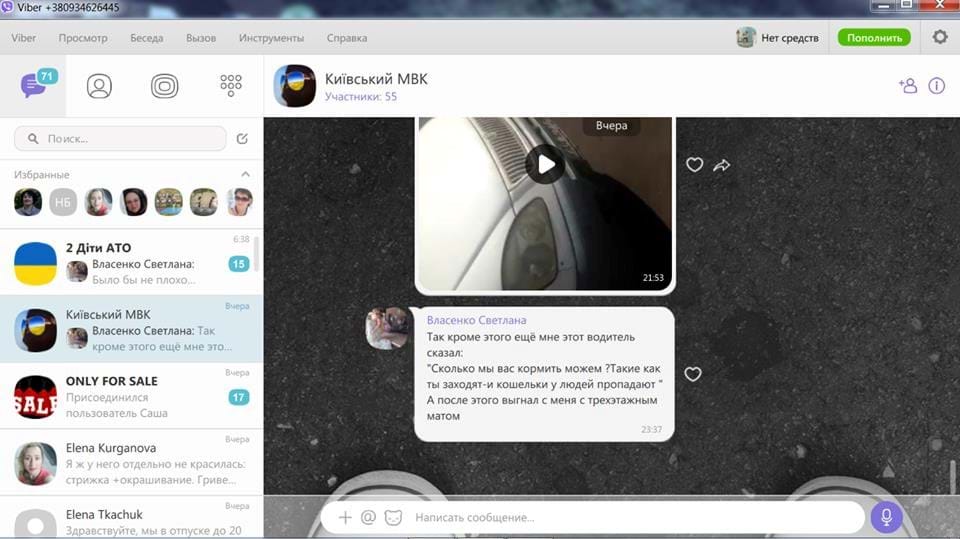Image resolution: width=960 pixels, height=539 pixels.
Task: Open chat info panel icon
Action: click(937, 86)
